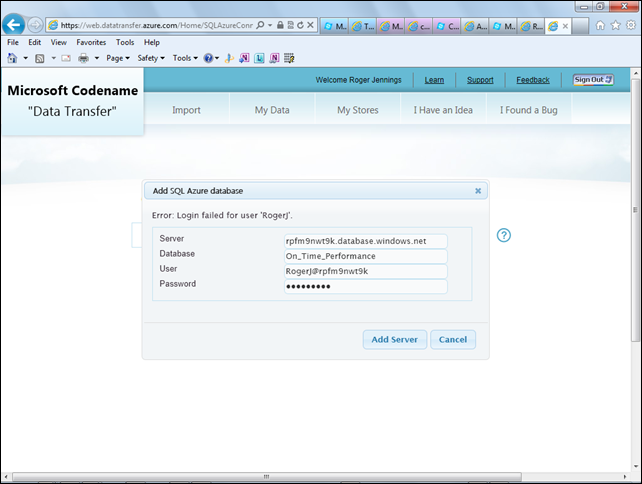
Task: Click the Home icon at top right
Action: 600,25
